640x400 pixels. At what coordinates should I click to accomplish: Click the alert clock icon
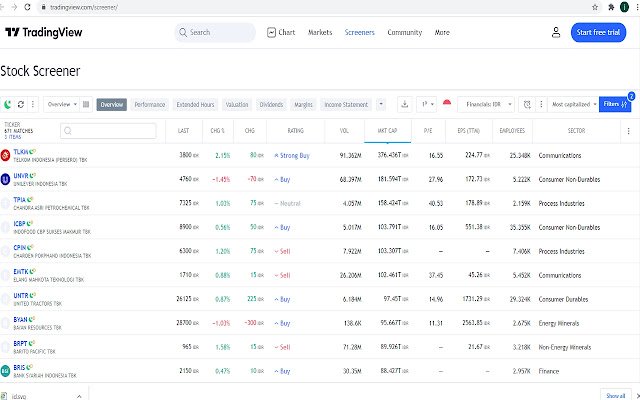pos(527,104)
